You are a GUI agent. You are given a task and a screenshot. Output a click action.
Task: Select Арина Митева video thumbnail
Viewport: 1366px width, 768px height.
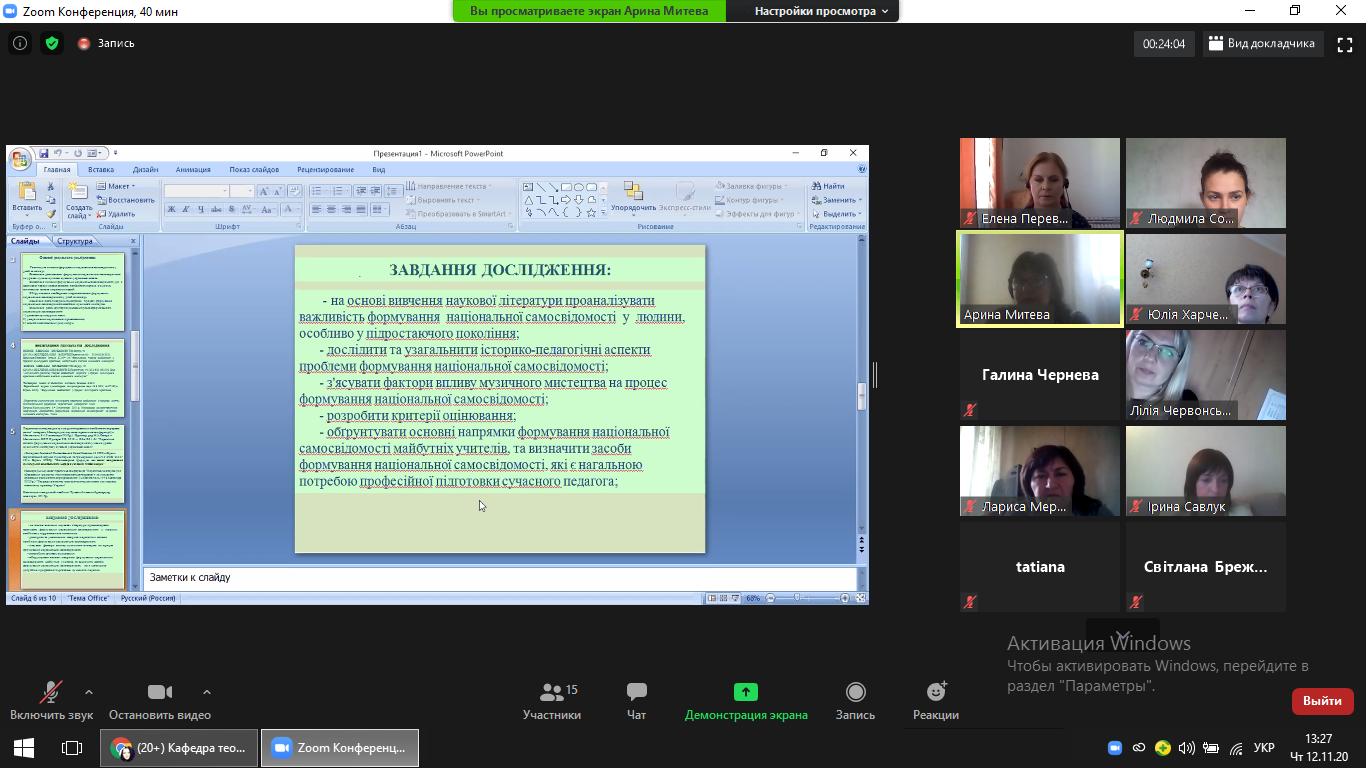(x=1039, y=280)
